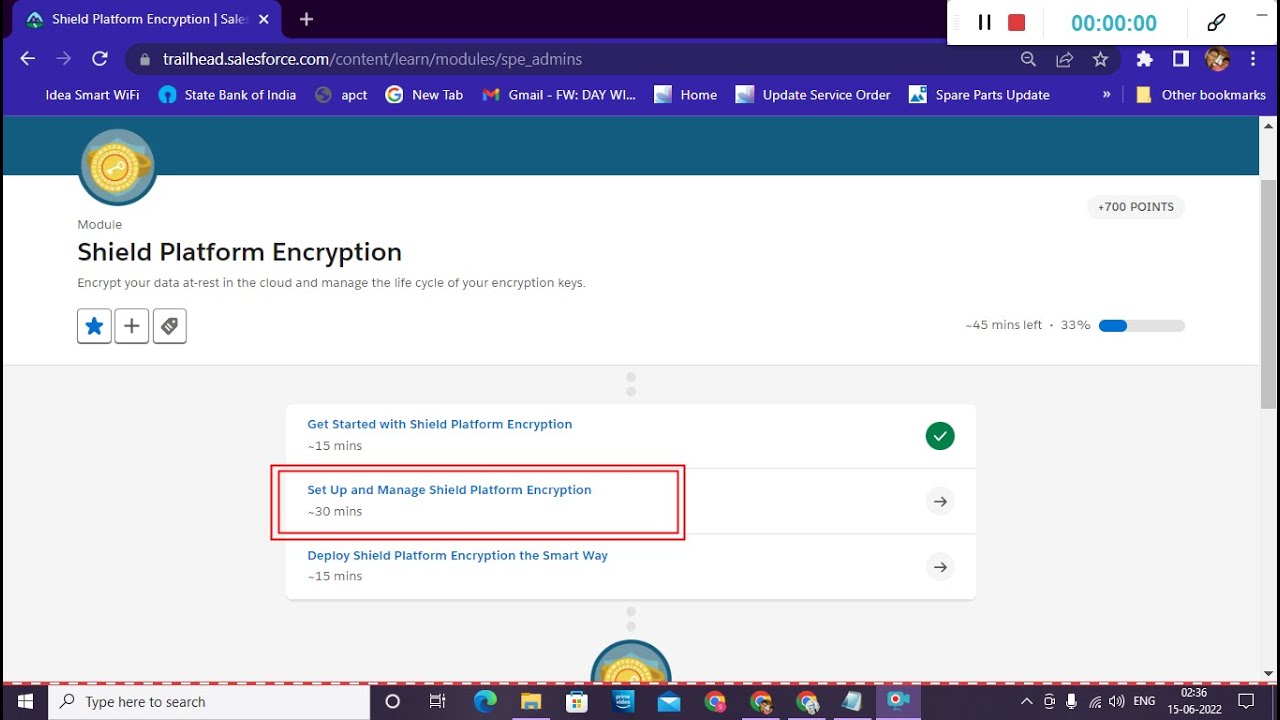This screenshot has width=1280, height=720.
Task: Pause the screen recording
Action: coord(984,22)
